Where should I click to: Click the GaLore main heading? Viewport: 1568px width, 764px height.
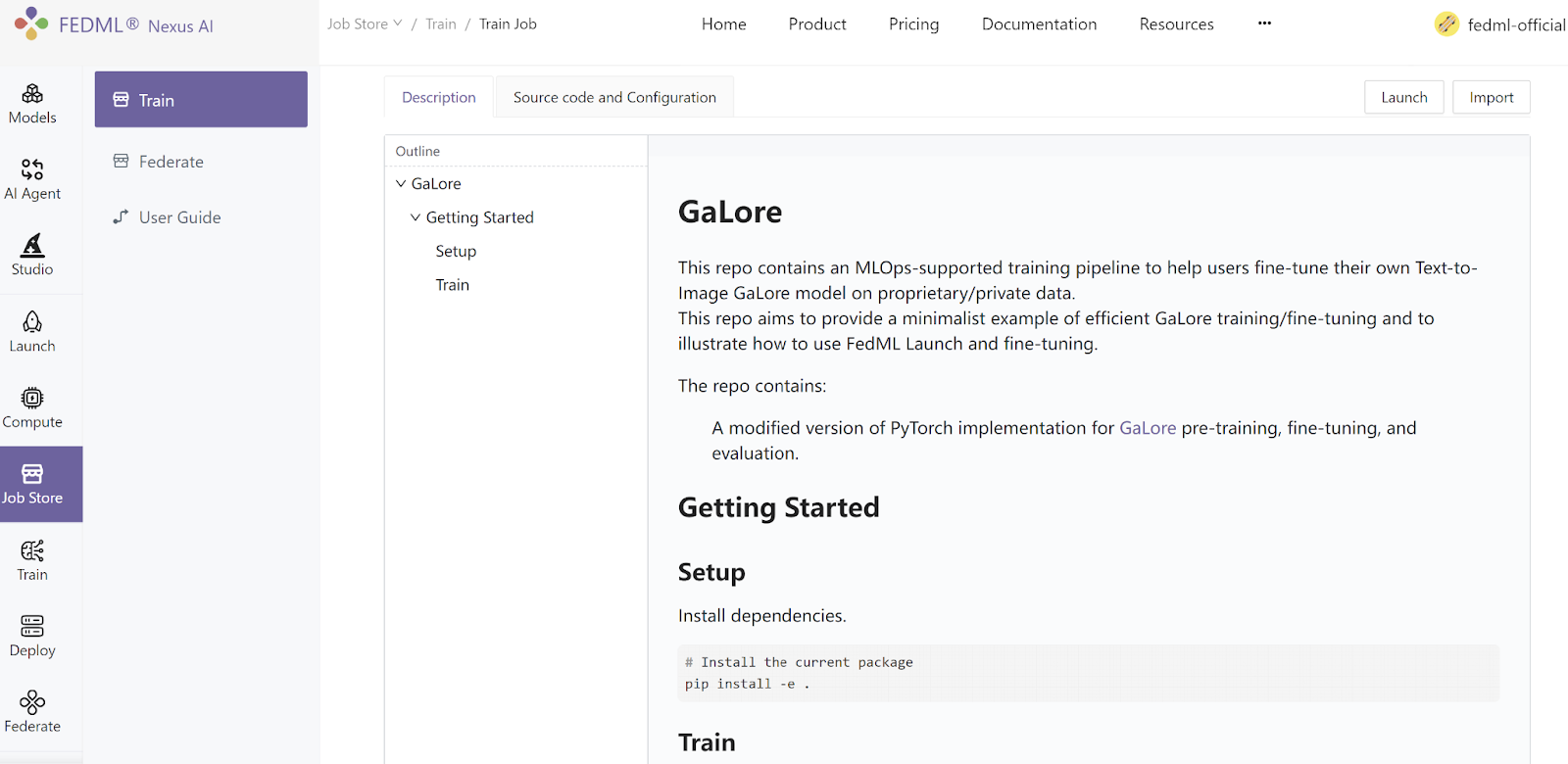tap(730, 212)
